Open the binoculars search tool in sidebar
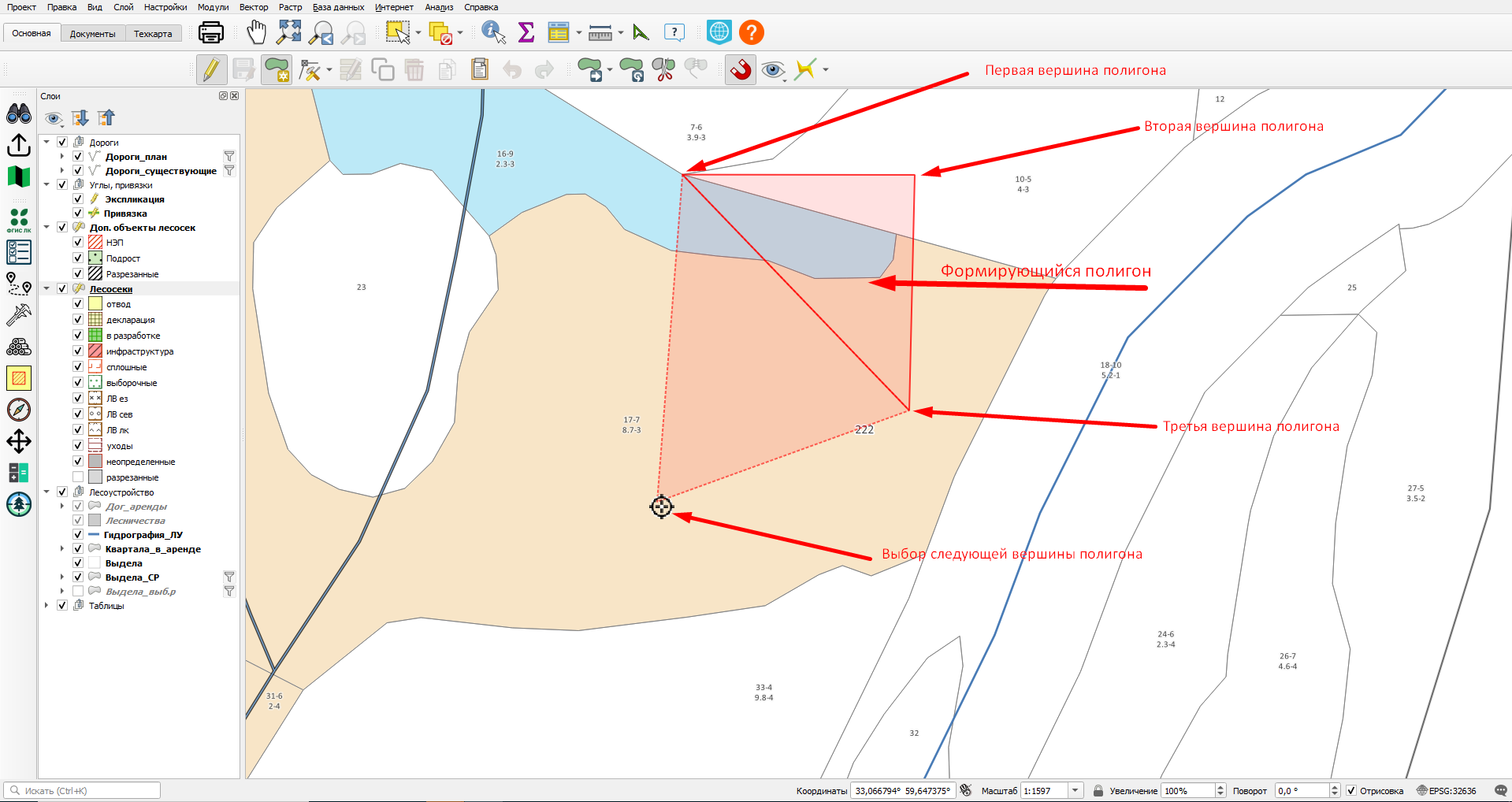The image size is (1512, 802). tap(19, 113)
